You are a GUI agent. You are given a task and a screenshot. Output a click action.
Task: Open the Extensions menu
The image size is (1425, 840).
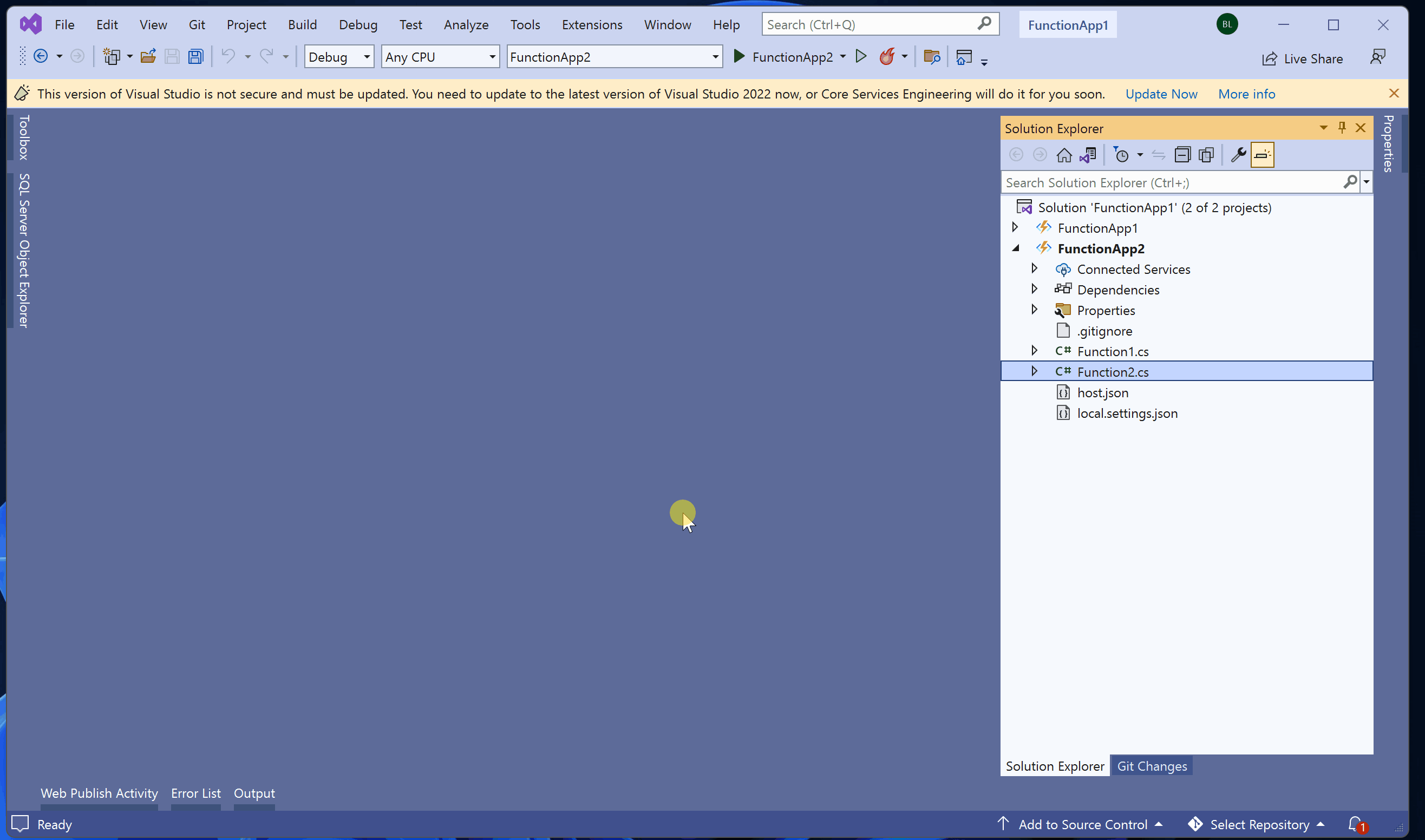pyautogui.click(x=592, y=25)
